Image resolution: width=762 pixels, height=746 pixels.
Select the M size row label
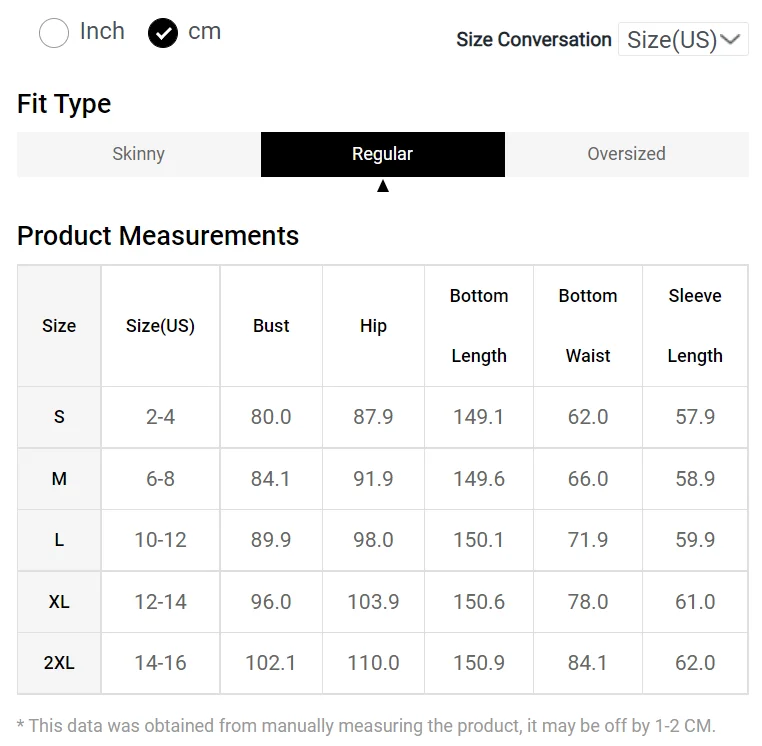tap(59, 479)
